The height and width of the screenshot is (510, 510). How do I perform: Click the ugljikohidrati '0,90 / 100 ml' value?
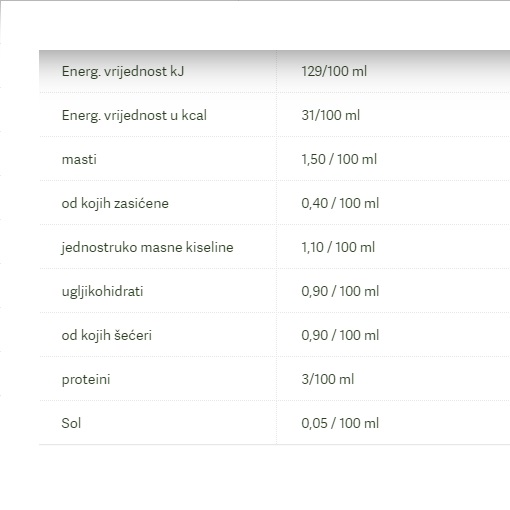340,291
